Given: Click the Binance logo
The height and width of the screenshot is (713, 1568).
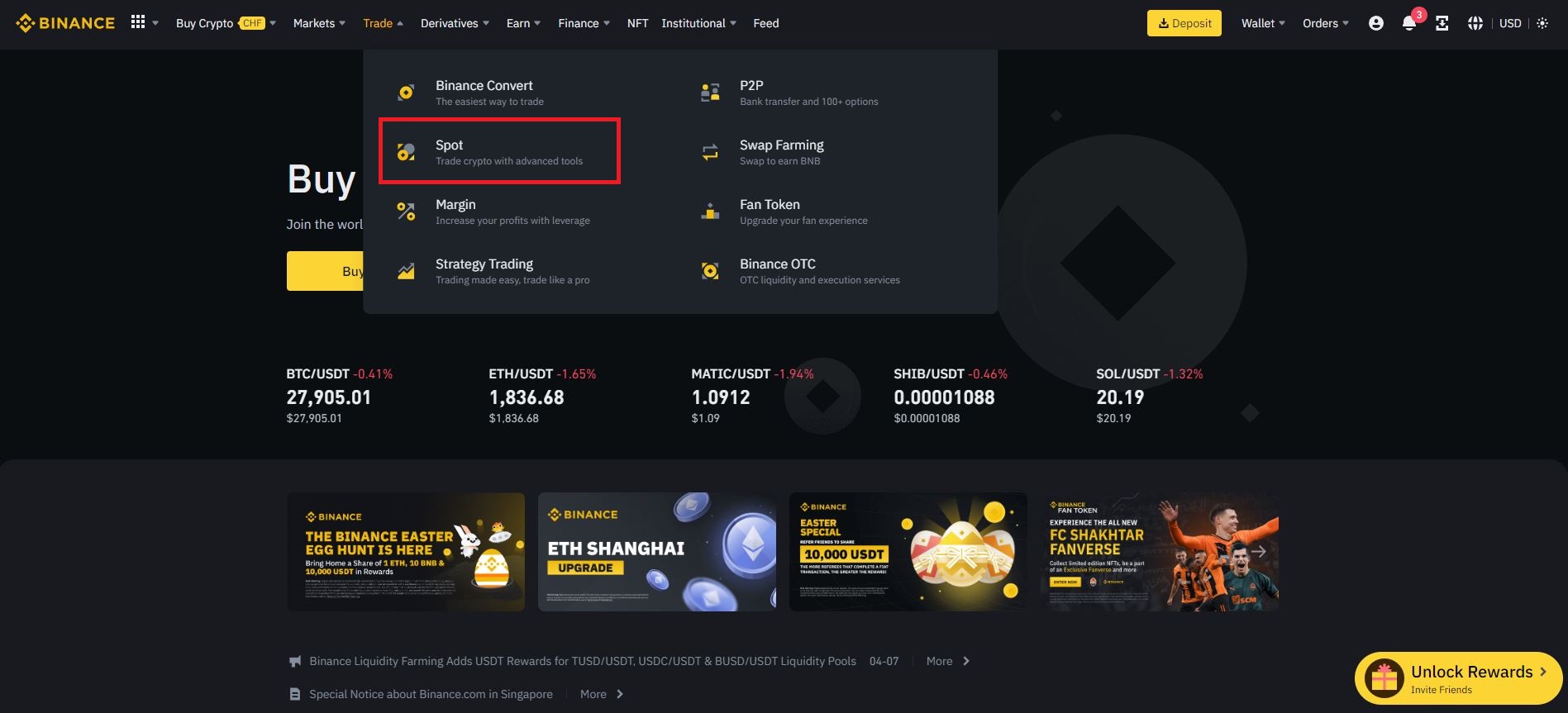Looking at the screenshot, I should (65, 23).
